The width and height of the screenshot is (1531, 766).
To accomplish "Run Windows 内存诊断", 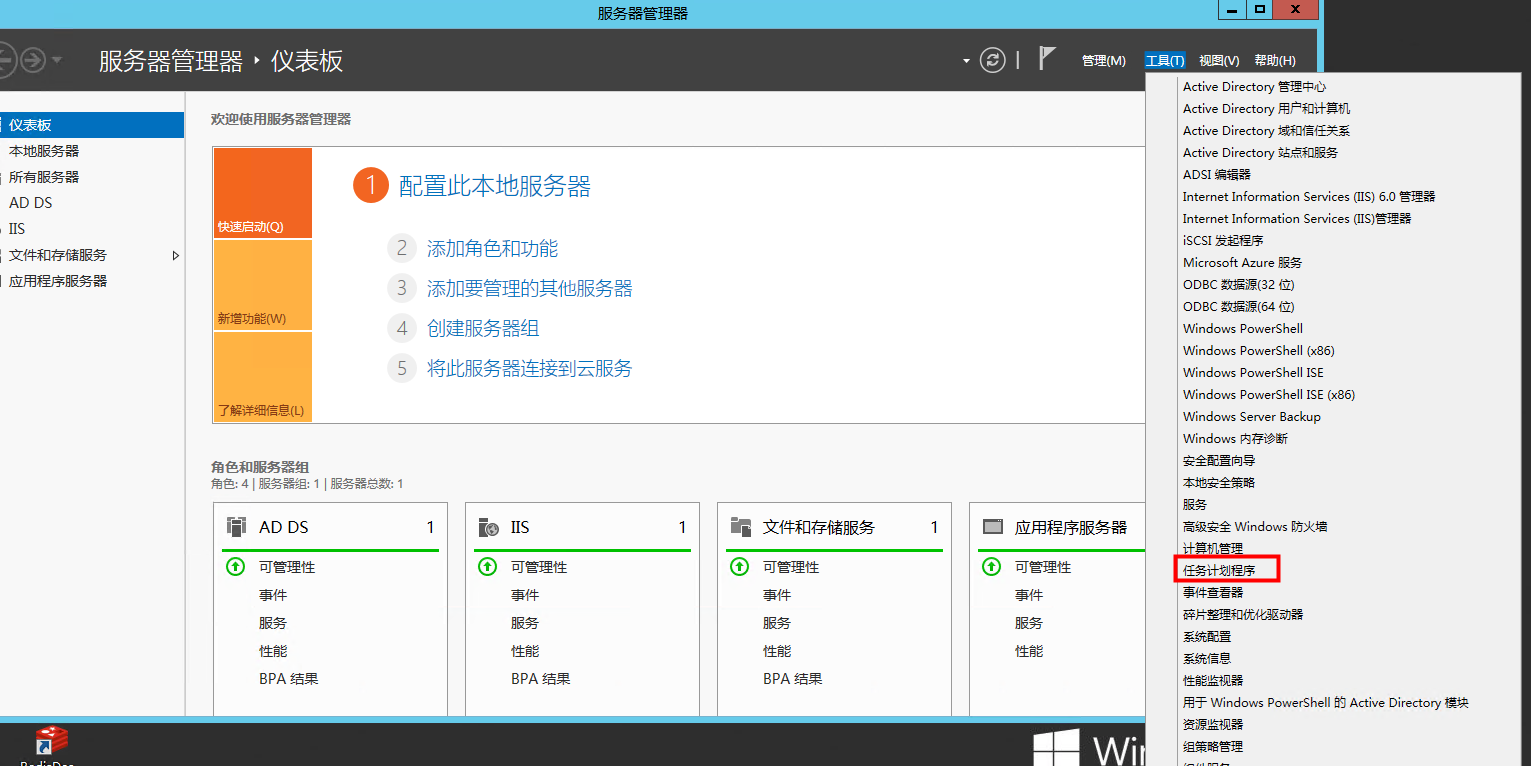I will pyautogui.click(x=1235, y=439).
